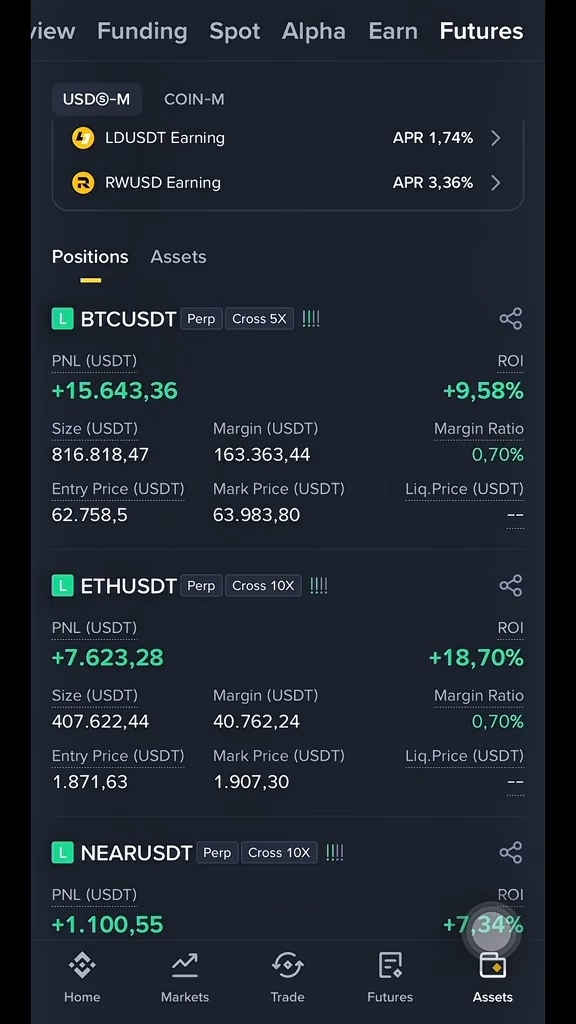Open the Trade section
The height and width of the screenshot is (1024, 576).
point(287,977)
